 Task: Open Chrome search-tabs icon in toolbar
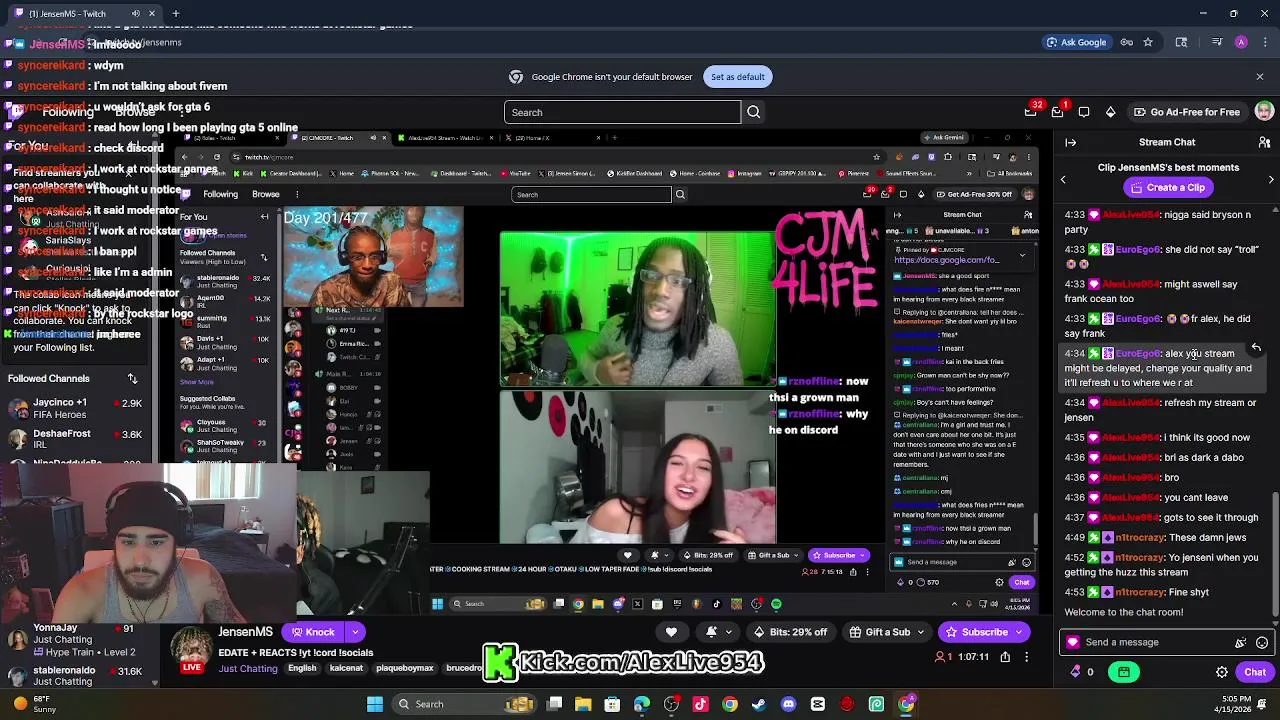click(1181, 42)
